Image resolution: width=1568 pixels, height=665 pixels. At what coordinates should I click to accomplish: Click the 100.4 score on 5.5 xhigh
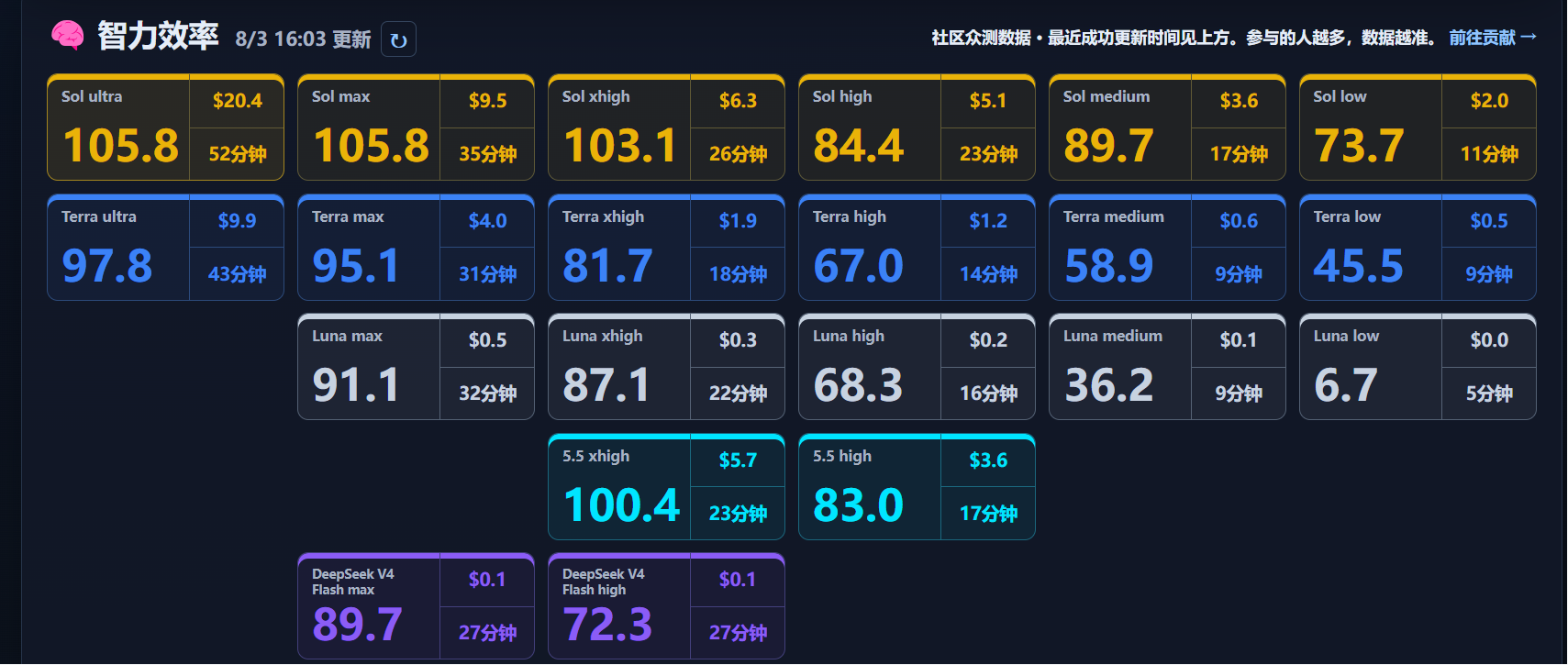coord(622,505)
